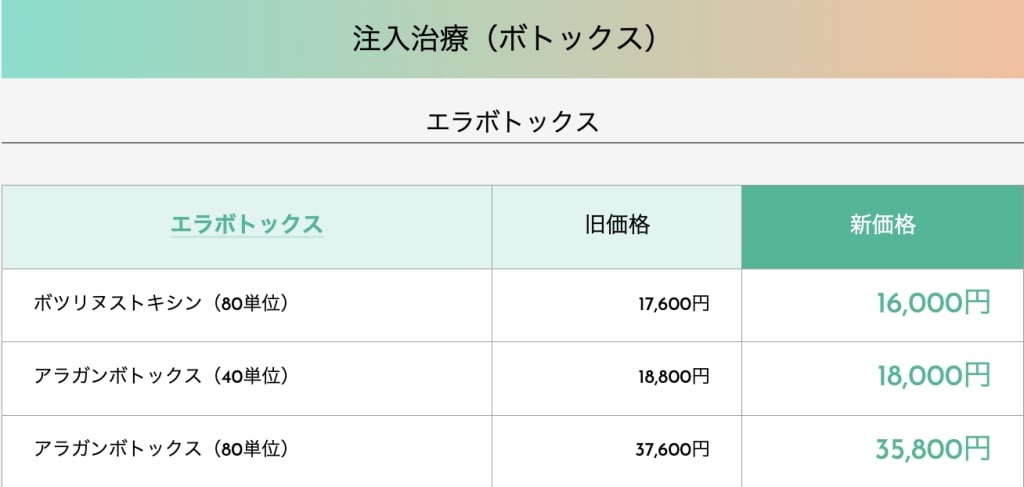The image size is (1024, 487).
Task: Select the ボツリヌストキシン（80単位） row label
Action: pos(161,304)
